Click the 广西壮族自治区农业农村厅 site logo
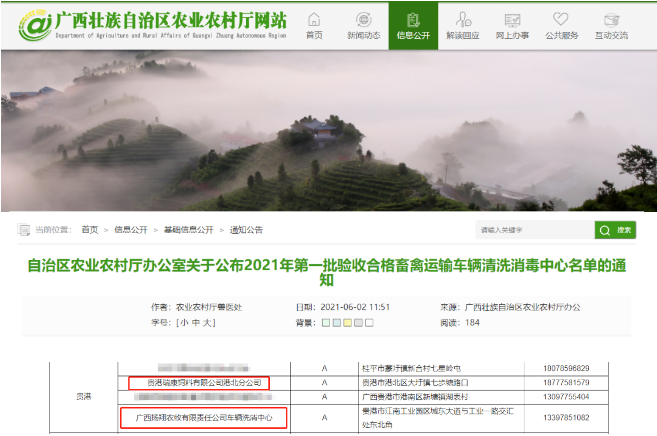The height and width of the screenshot is (436, 657). point(150,25)
